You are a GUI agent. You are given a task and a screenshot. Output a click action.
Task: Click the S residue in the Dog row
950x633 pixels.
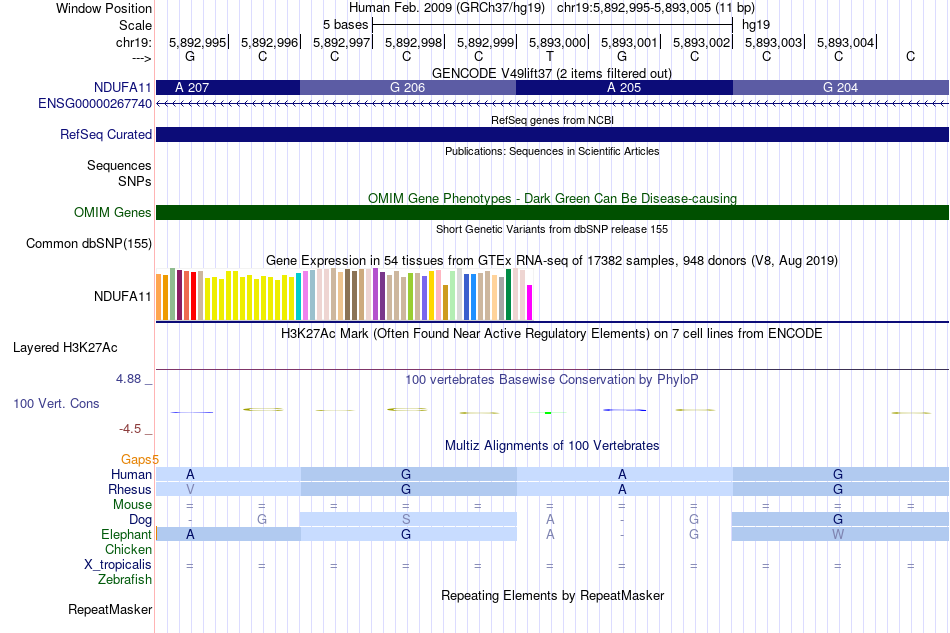pos(406,519)
